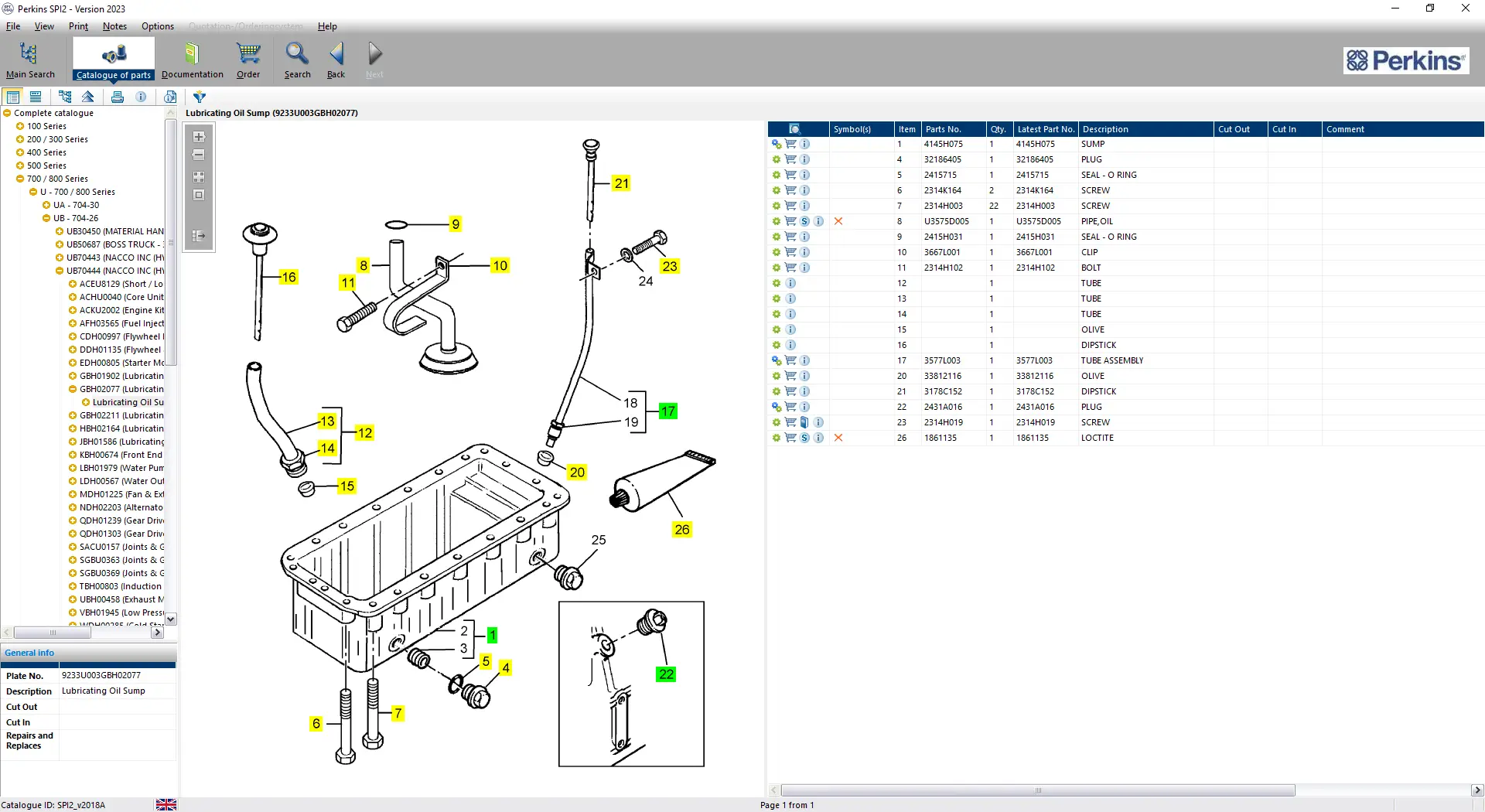Select KBH00674 (Front End tree item

click(121, 455)
